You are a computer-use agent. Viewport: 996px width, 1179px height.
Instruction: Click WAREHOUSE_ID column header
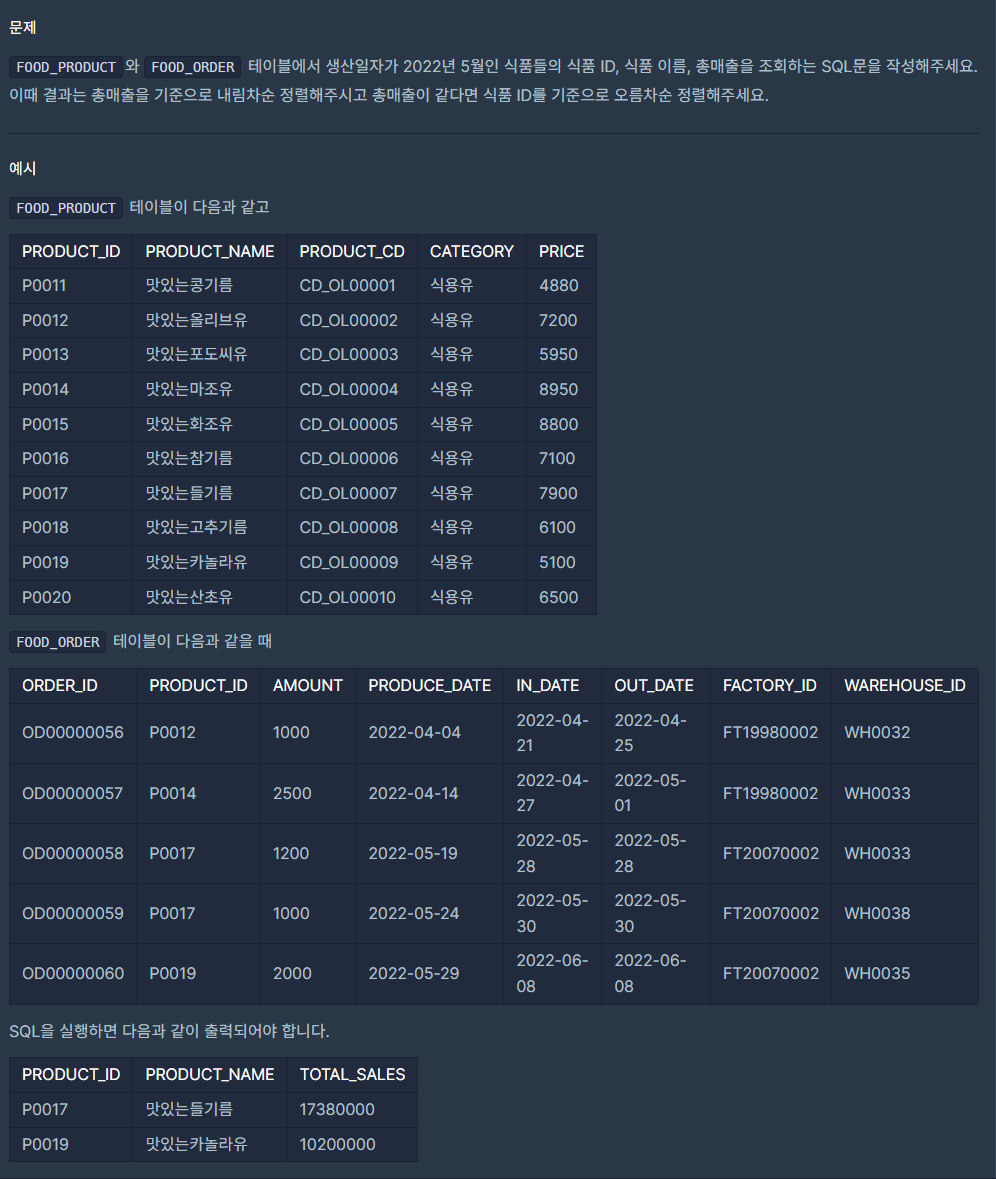point(905,686)
